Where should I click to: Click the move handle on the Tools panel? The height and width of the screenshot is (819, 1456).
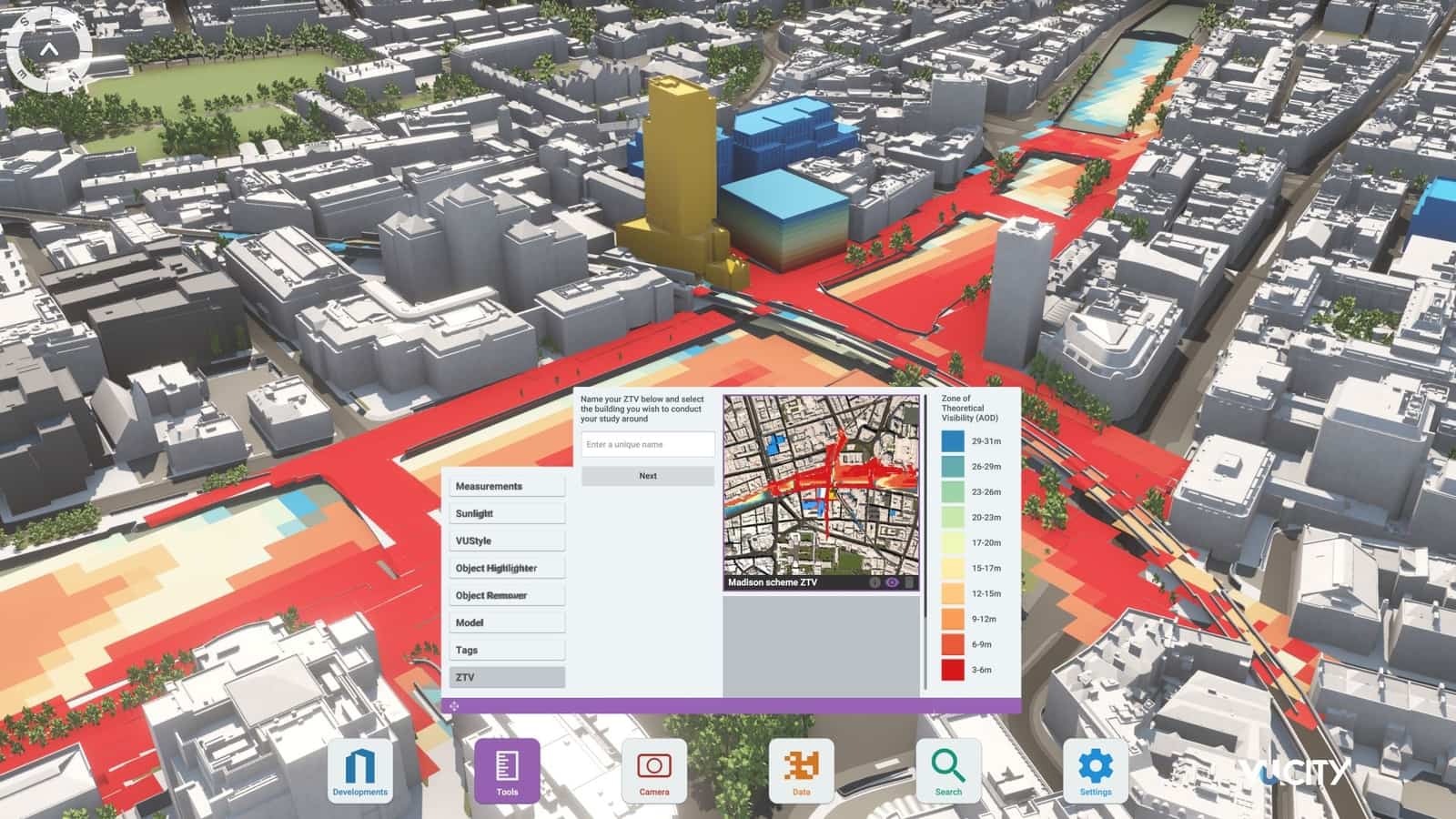click(453, 705)
